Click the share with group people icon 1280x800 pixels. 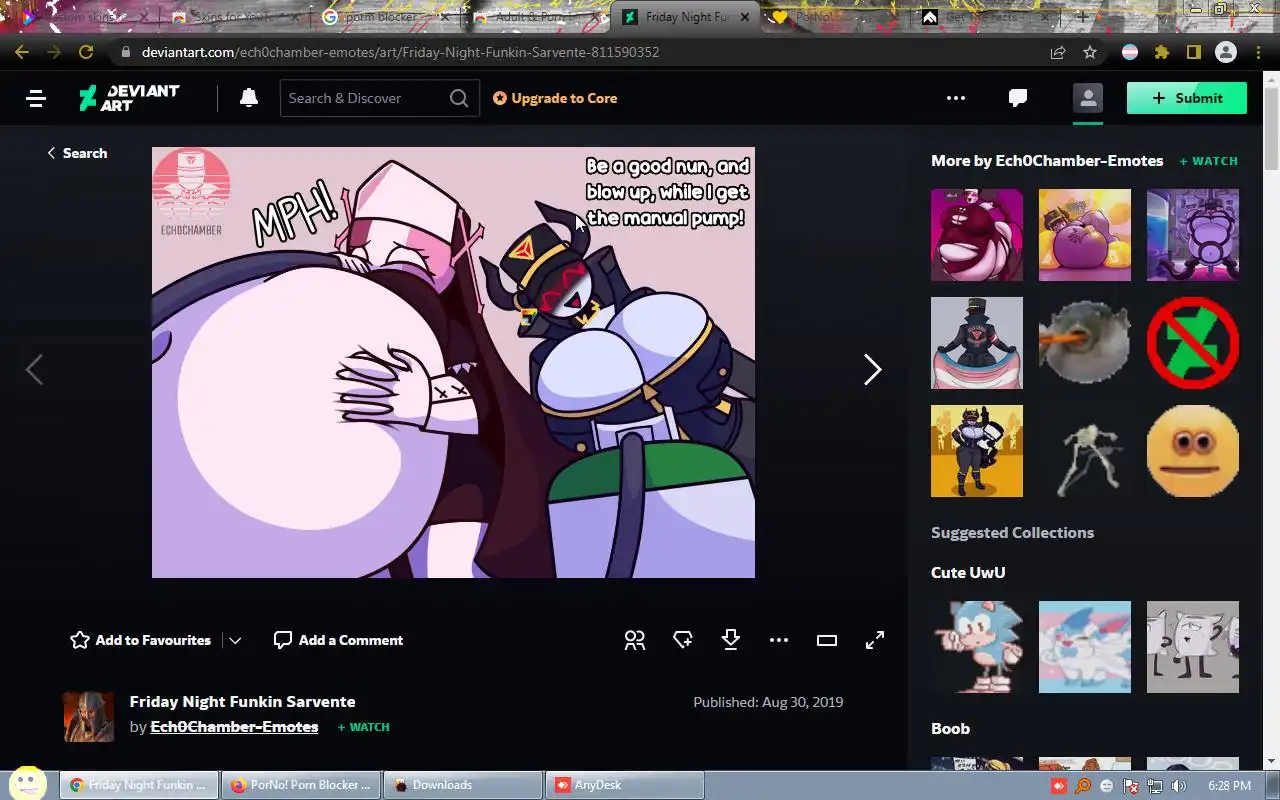pyautogui.click(x=635, y=640)
